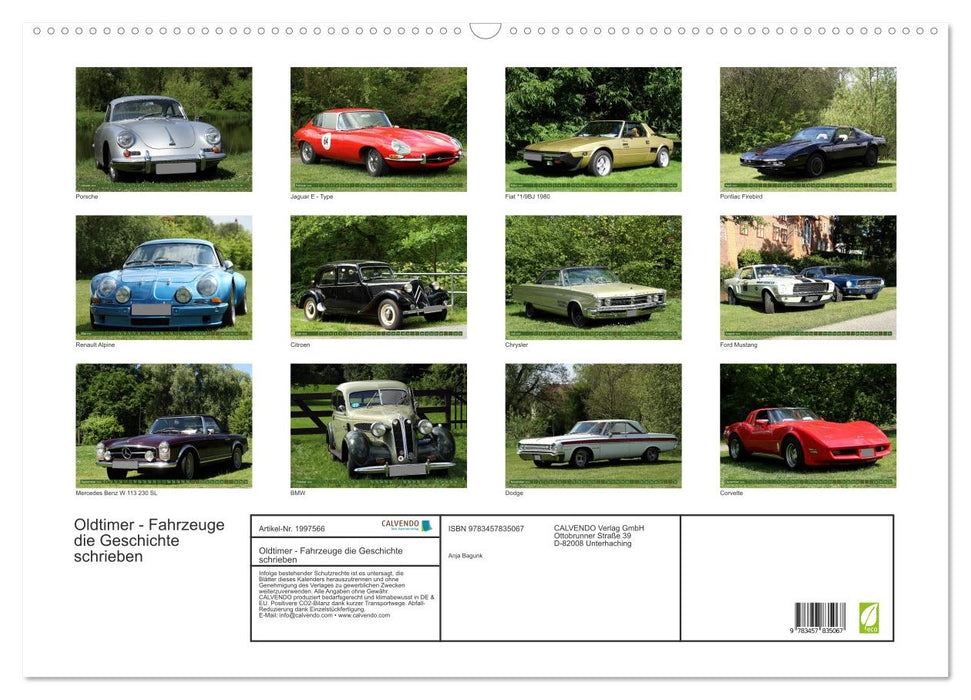
Task: Open the Fiat '1/8BJ 1980 image
Action: coord(594,128)
